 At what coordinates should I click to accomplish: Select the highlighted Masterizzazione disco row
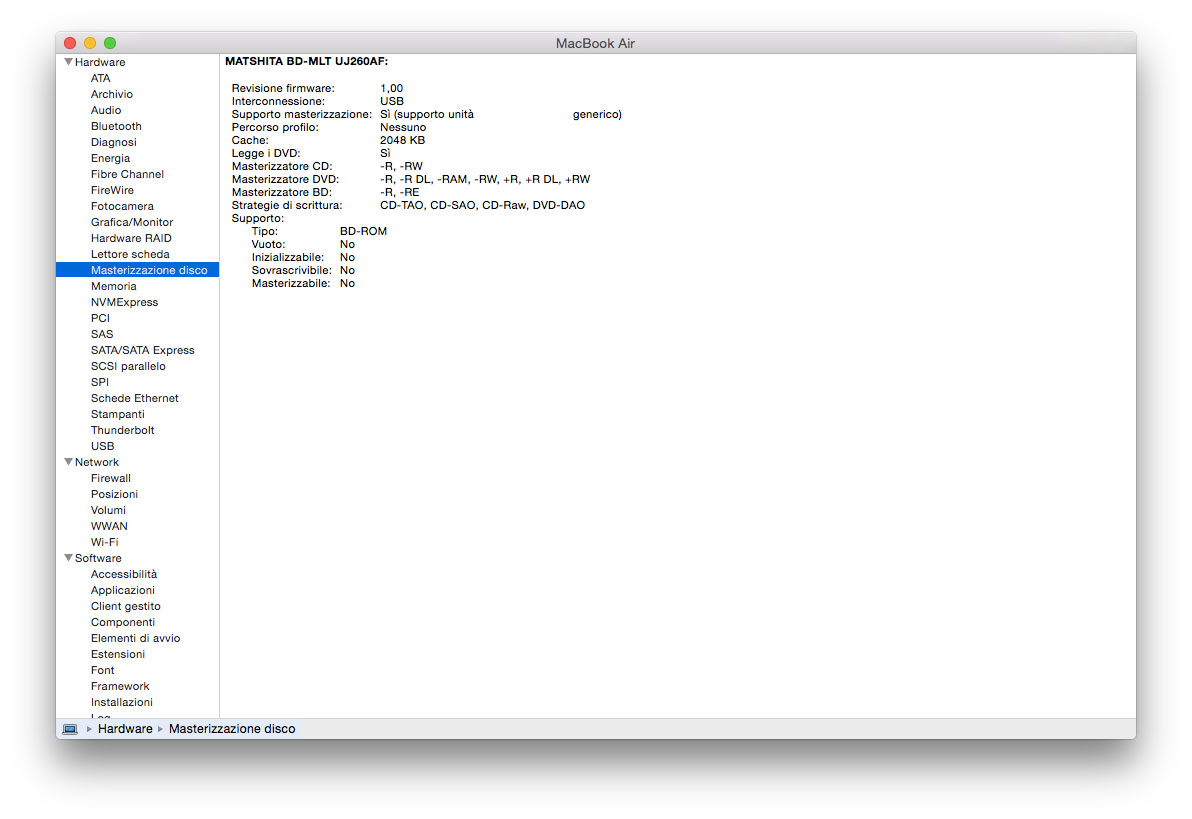[x=138, y=270]
